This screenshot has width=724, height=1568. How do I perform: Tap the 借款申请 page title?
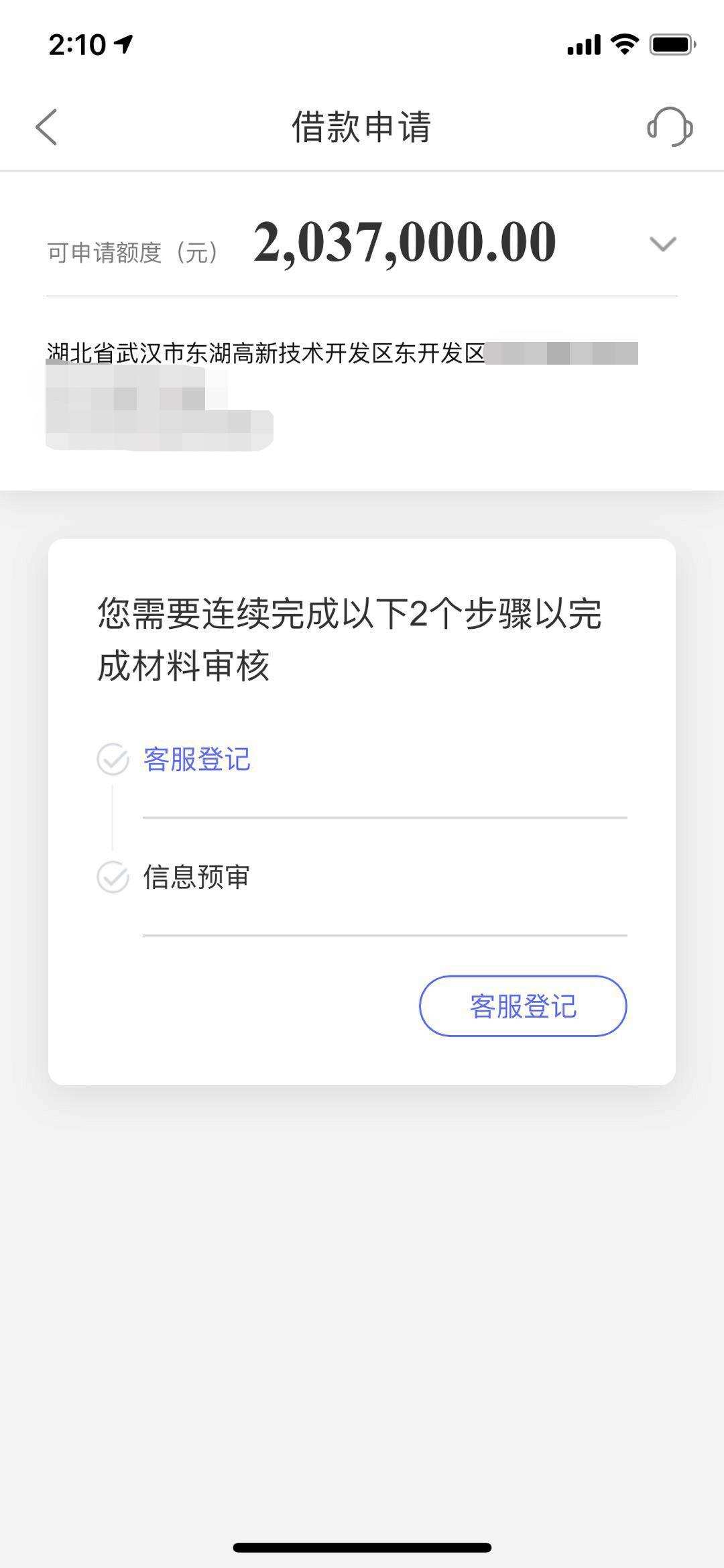[361, 127]
